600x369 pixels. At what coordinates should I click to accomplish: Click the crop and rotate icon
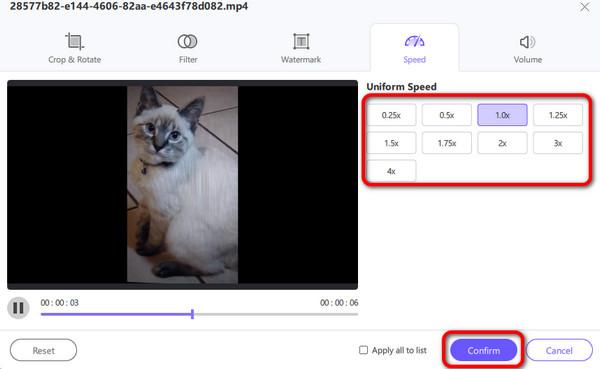coord(75,41)
